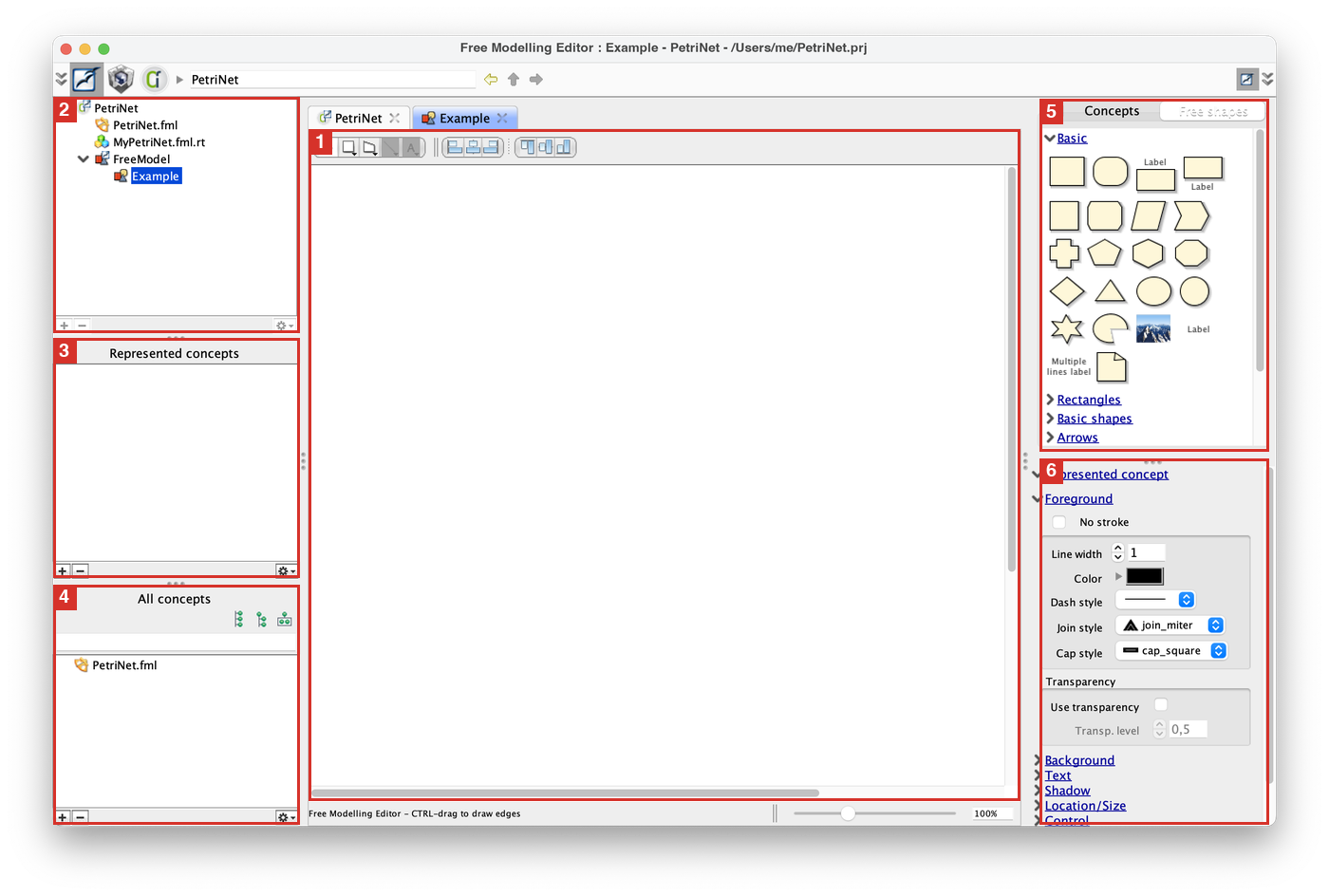
Task: Click the align top edges icon
Action: [527, 147]
